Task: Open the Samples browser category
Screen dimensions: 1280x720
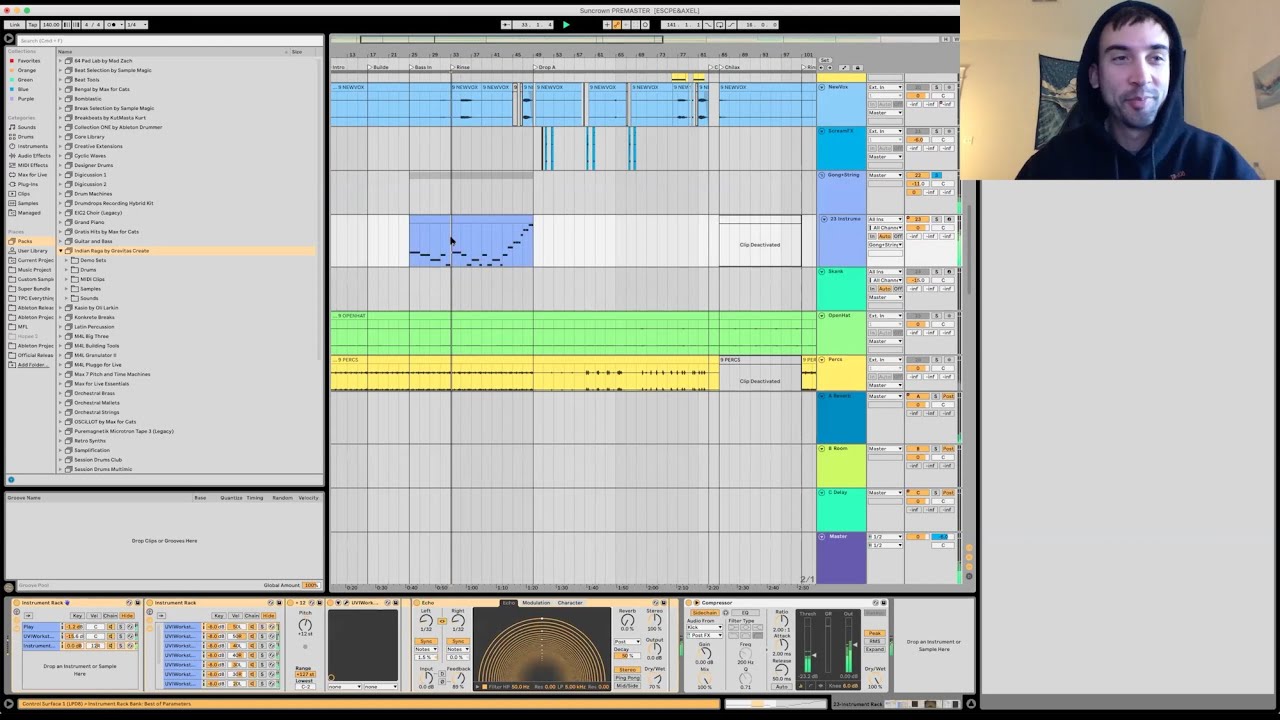Action: click(28, 203)
